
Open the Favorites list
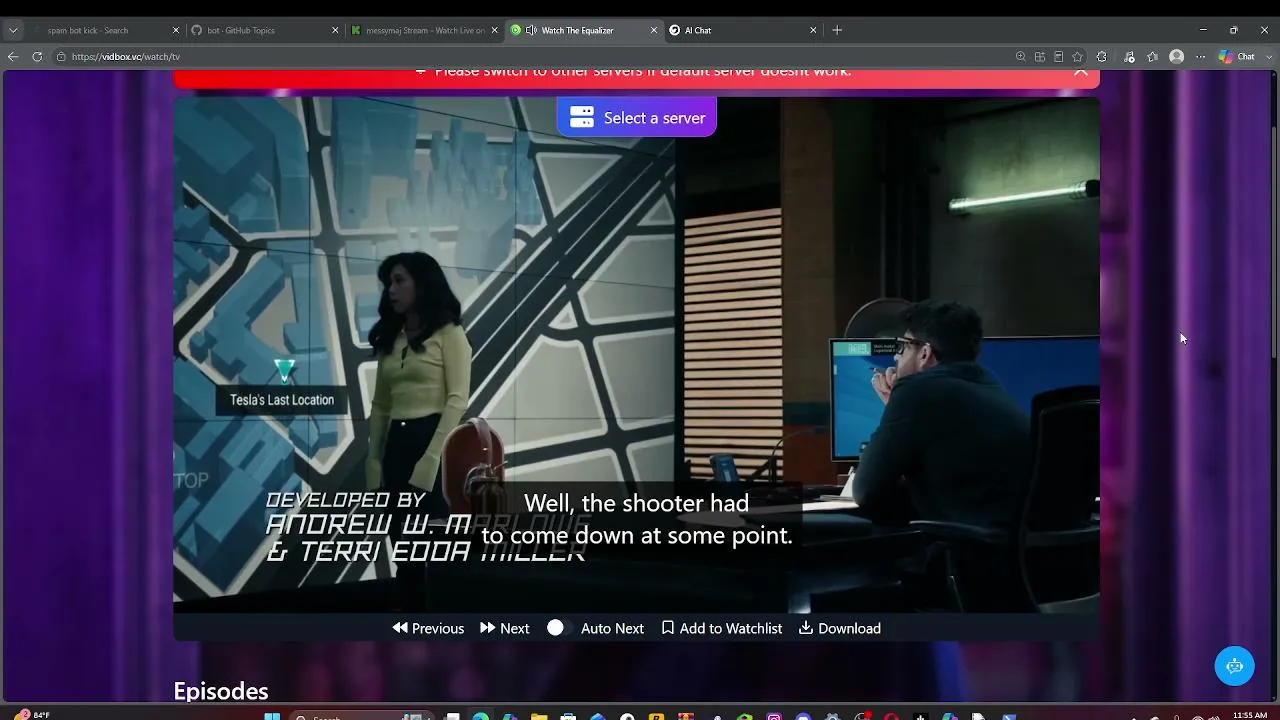(1153, 57)
